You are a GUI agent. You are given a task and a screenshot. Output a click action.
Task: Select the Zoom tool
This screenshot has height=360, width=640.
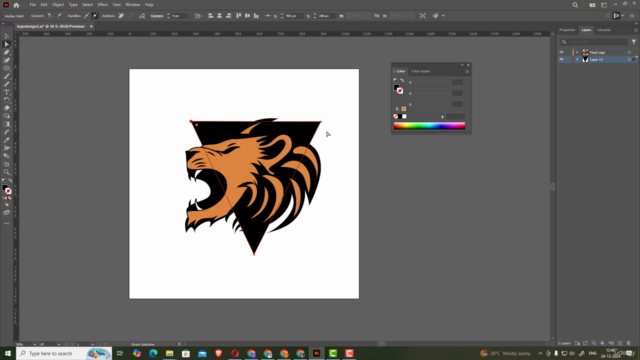pyautogui.click(x=7, y=172)
